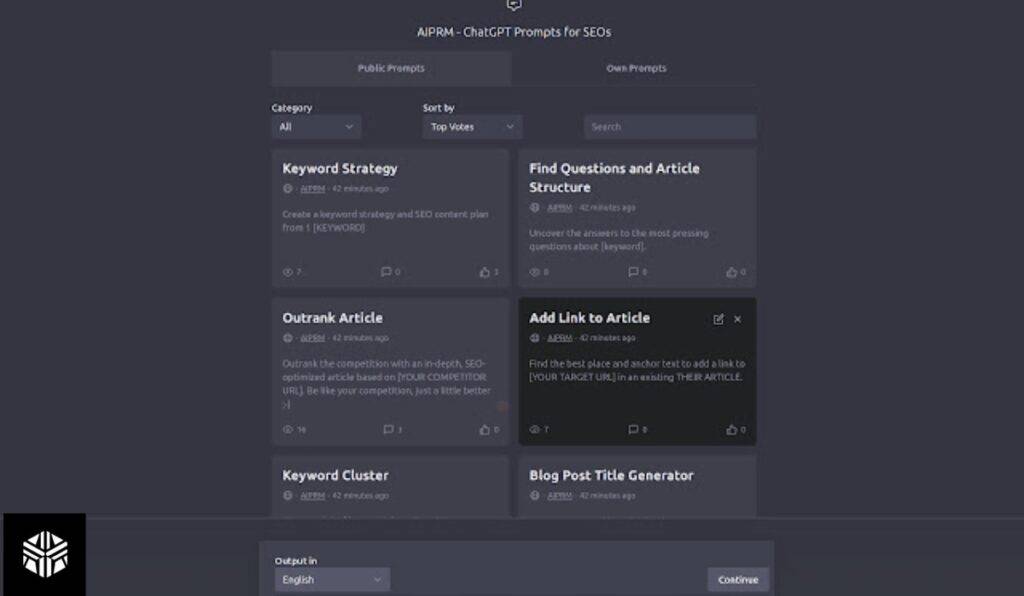
Task: Click views eye icon on Find Questions card
Action: point(534,272)
